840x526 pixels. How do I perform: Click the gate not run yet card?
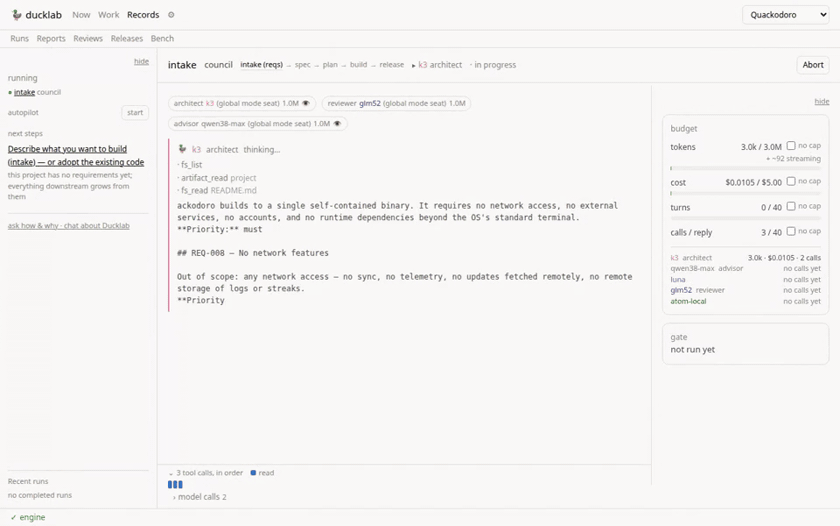pyautogui.click(x=745, y=344)
